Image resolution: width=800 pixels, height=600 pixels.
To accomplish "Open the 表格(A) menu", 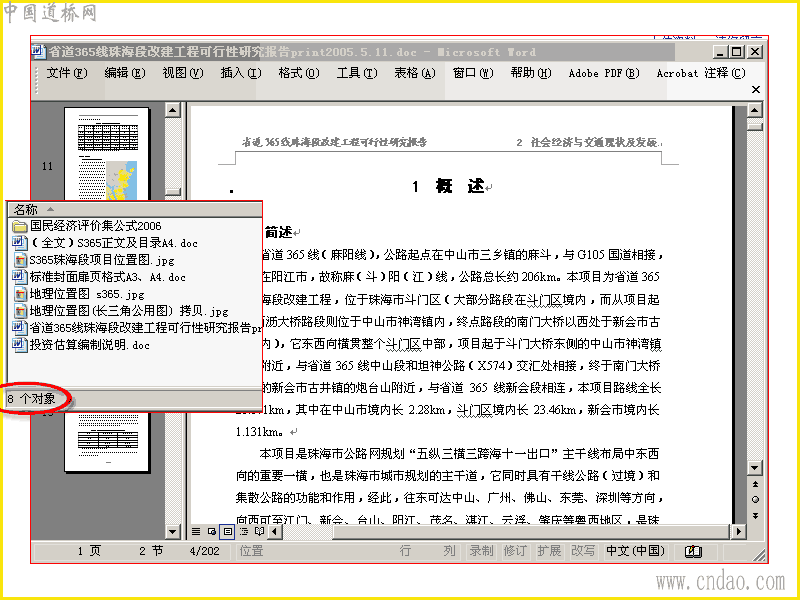I will 415,73.
